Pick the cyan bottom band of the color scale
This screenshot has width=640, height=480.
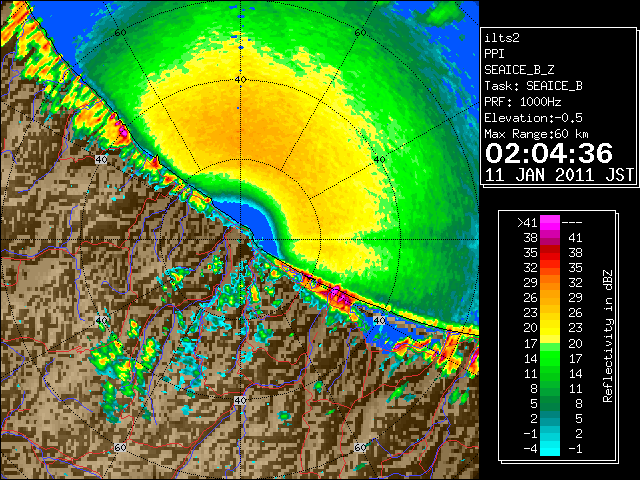550,449
